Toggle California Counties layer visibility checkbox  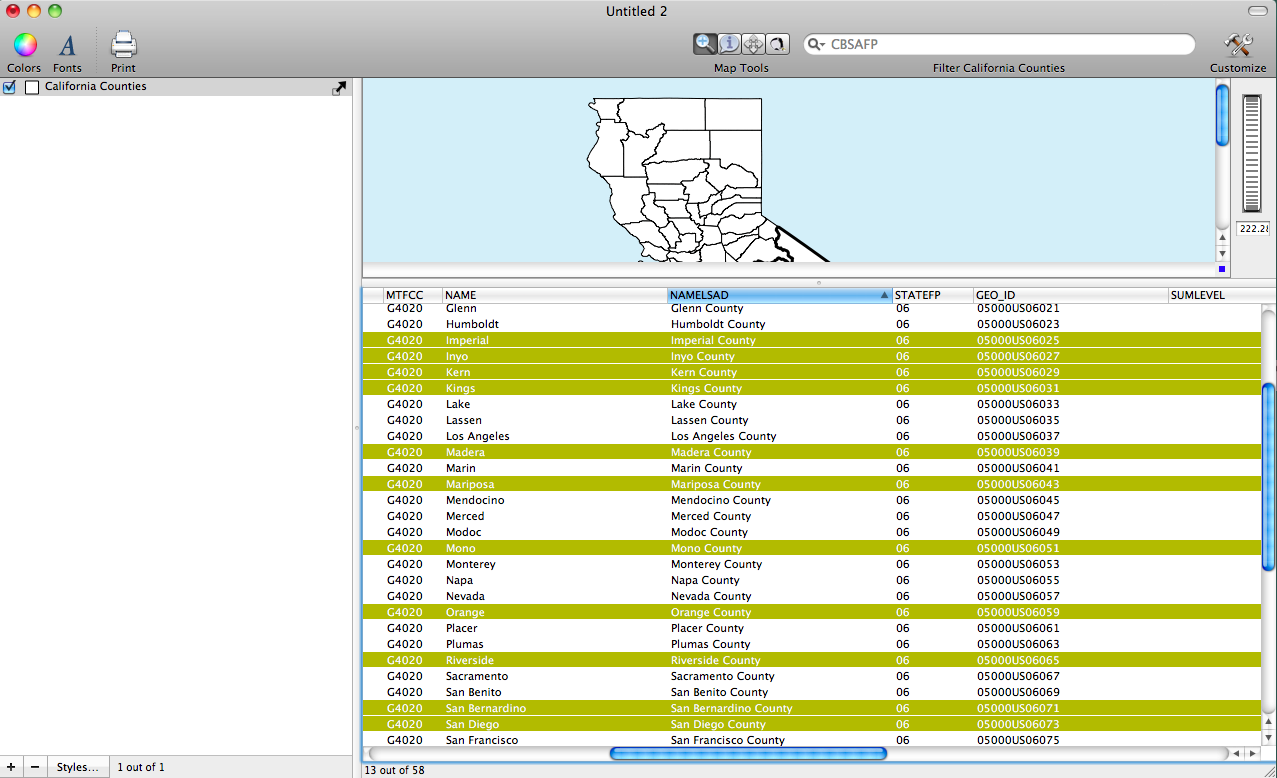click(10, 87)
